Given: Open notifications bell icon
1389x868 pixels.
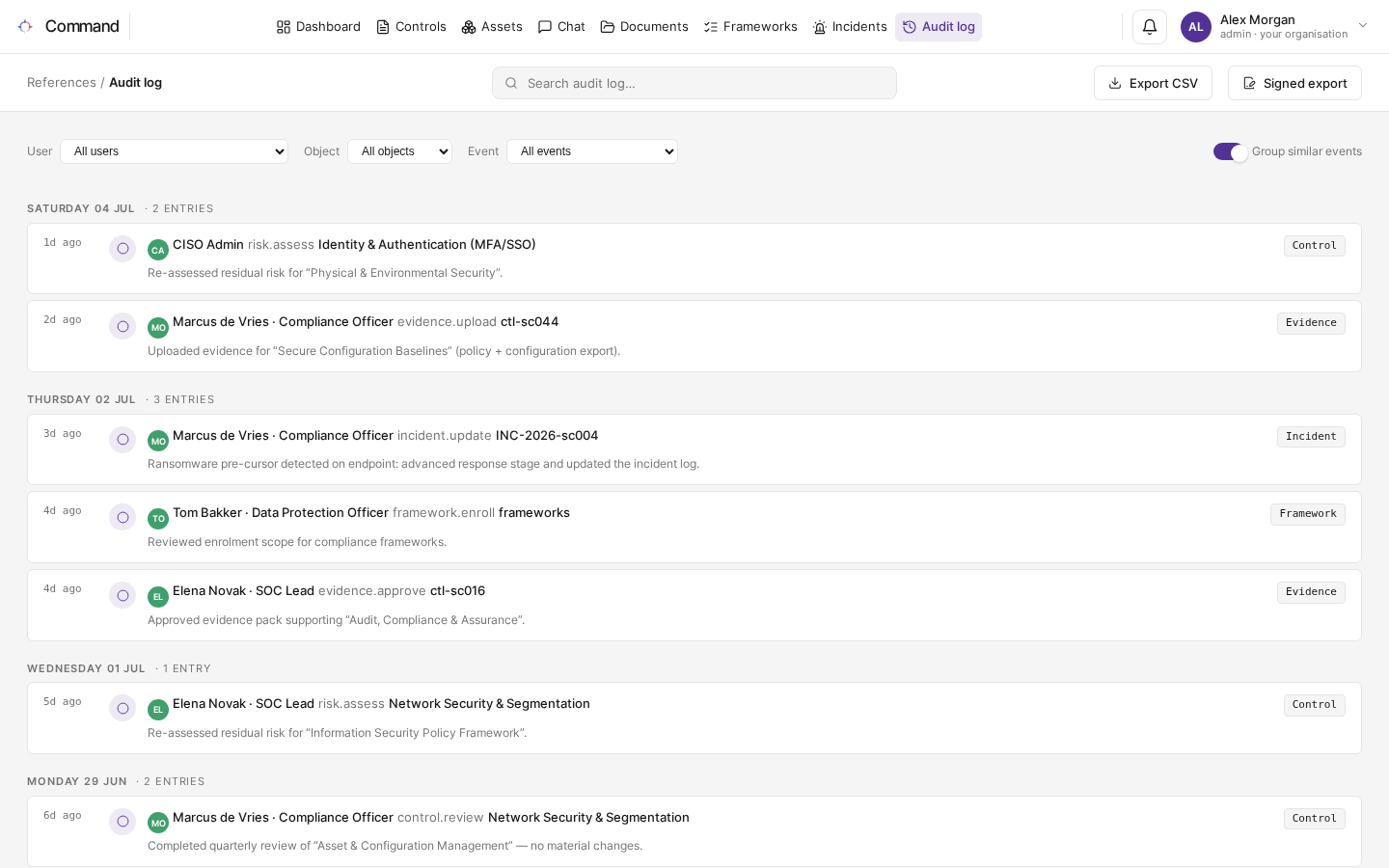Looking at the screenshot, I should click(x=1150, y=27).
